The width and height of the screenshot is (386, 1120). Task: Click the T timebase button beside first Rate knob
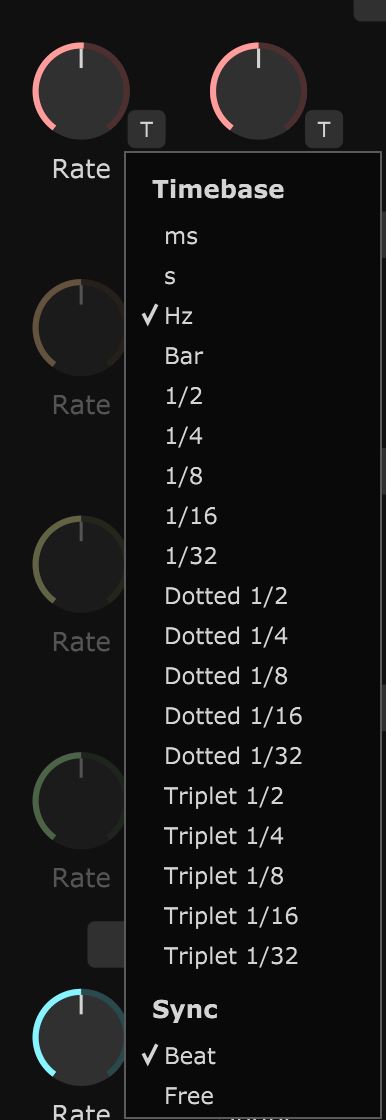[x=147, y=129]
